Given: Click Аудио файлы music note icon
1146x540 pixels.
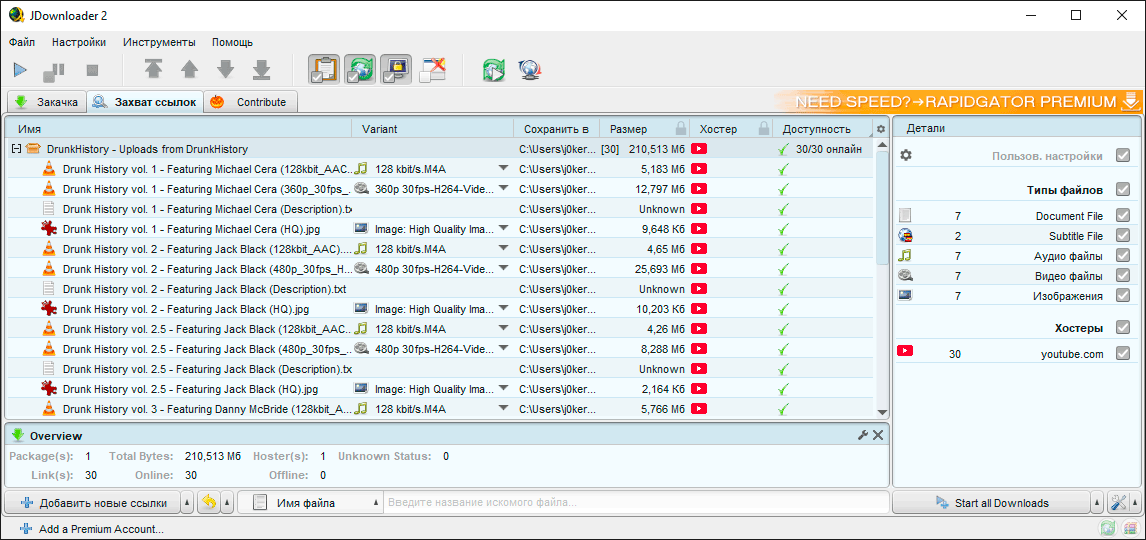Looking at the screenshot, I should (905, 256).
